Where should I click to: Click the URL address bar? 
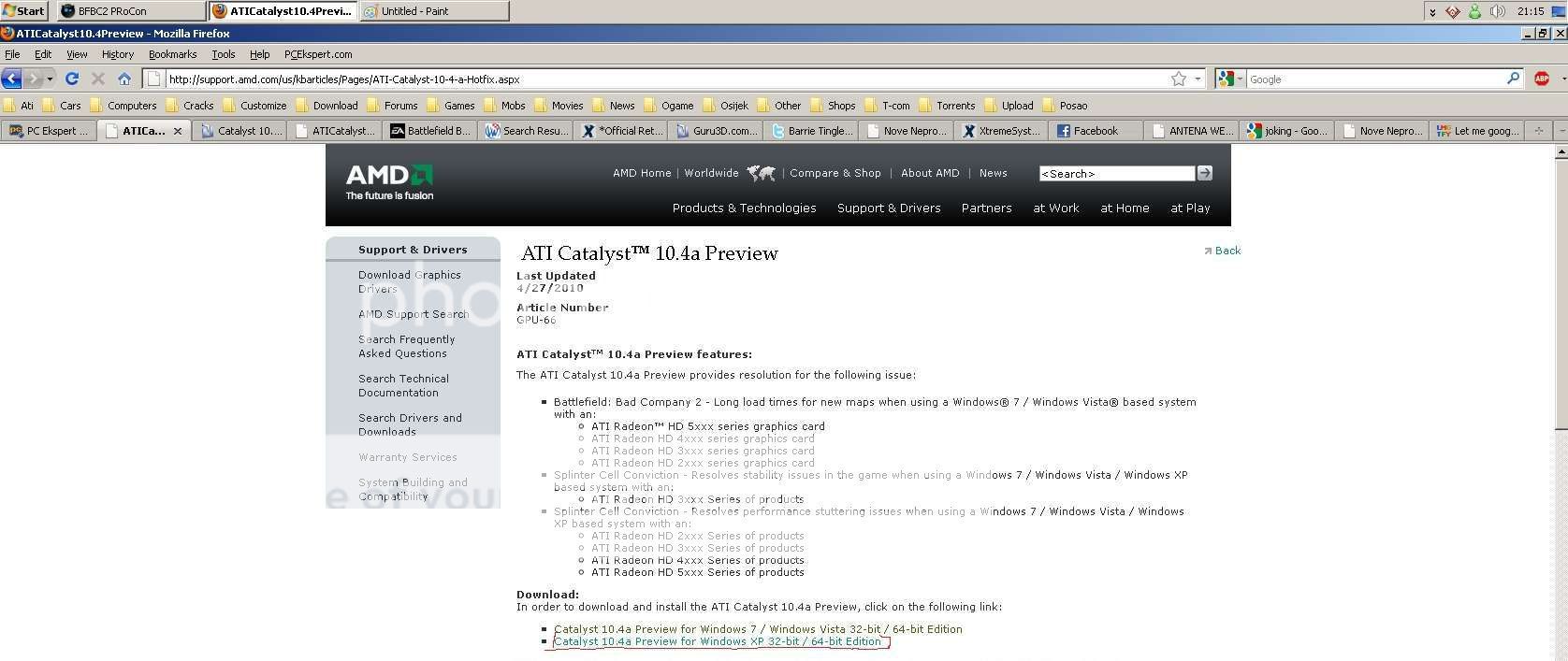click(x=666, y=79)
